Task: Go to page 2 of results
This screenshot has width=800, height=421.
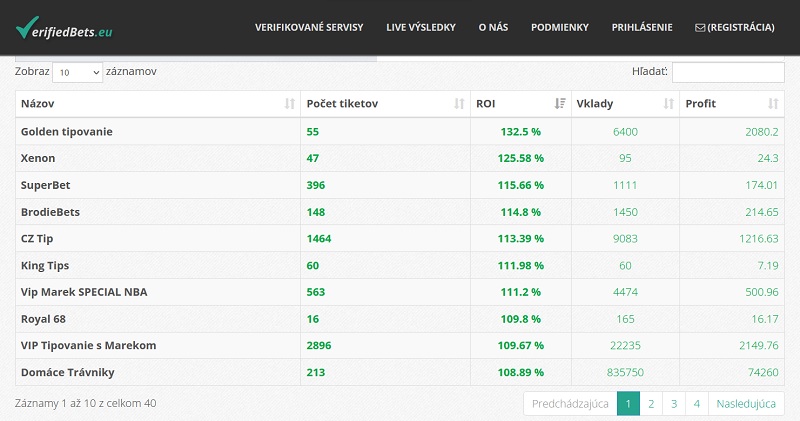Action: click(x=651, y=404)
